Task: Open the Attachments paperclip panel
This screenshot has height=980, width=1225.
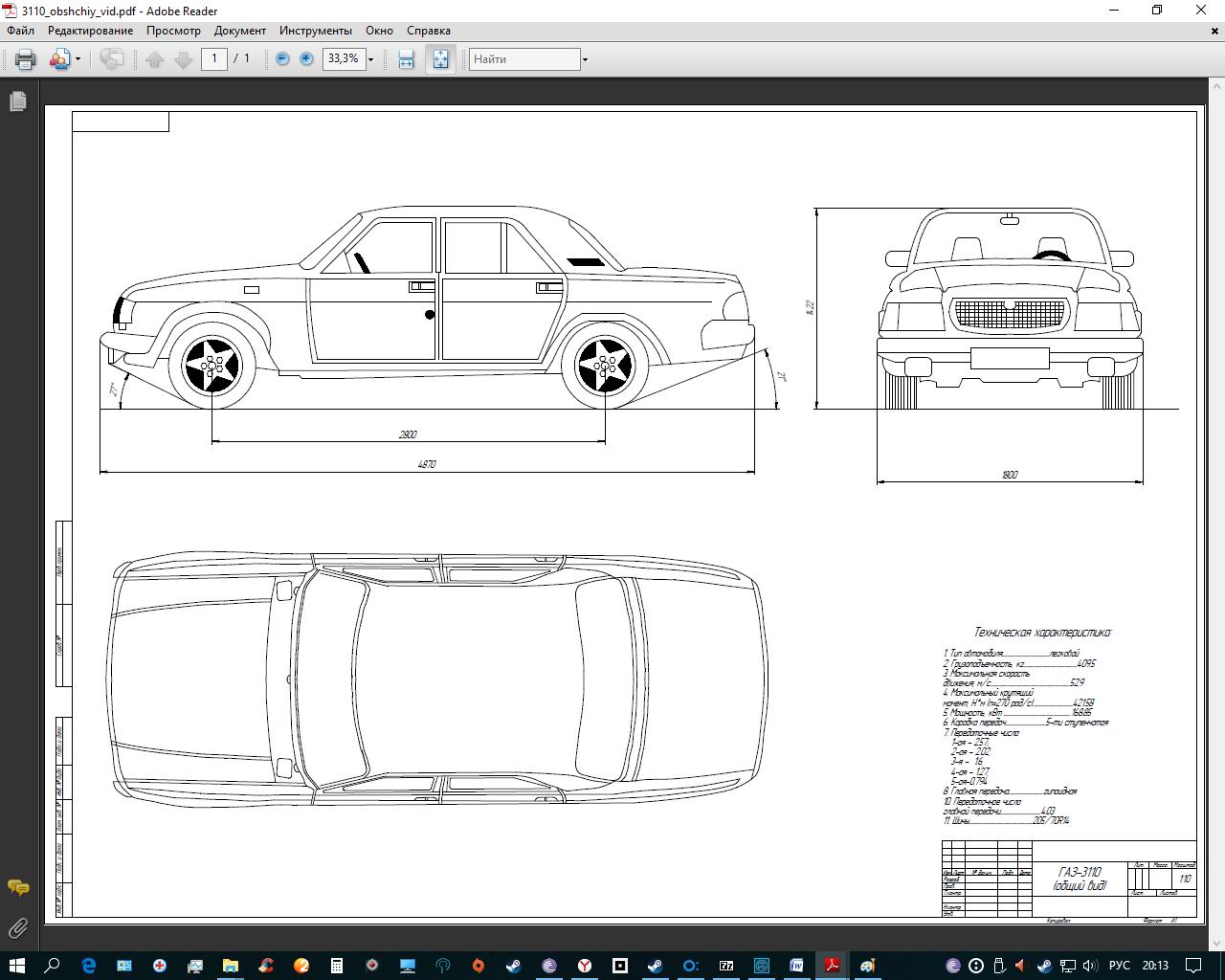Action: point(17,927)
